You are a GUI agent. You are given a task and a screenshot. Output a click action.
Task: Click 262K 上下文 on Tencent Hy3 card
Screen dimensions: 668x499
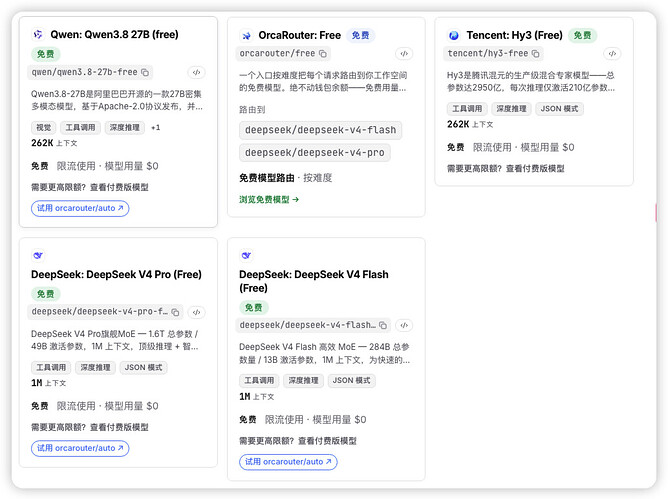tap(470, 124)
